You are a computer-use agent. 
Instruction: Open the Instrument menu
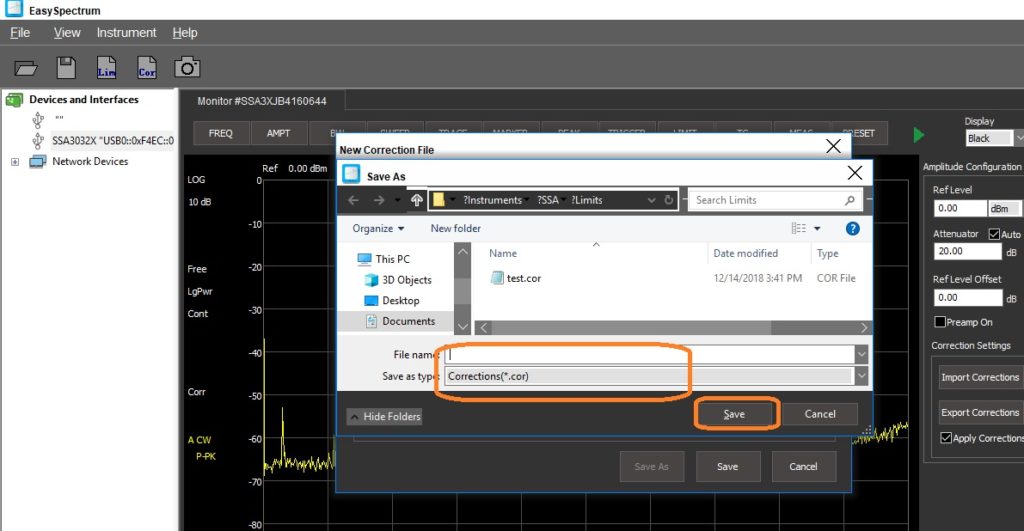tap(126, 33)
